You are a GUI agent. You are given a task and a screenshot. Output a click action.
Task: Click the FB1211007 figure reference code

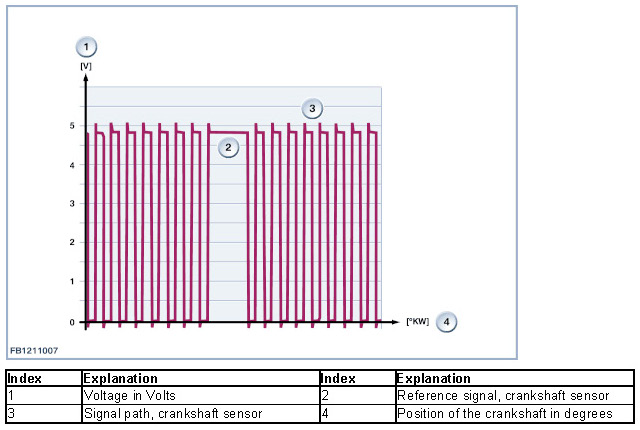point(35,351)
